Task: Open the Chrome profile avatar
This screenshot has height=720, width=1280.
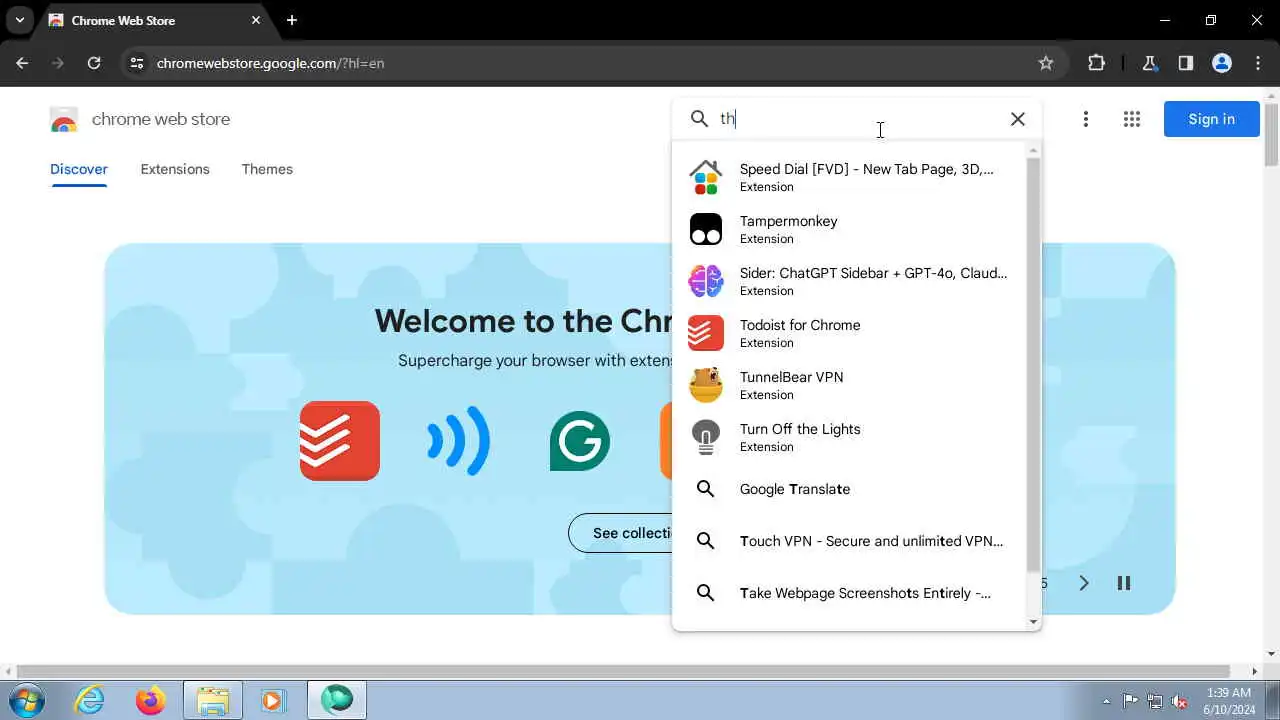Action: 1222,63
